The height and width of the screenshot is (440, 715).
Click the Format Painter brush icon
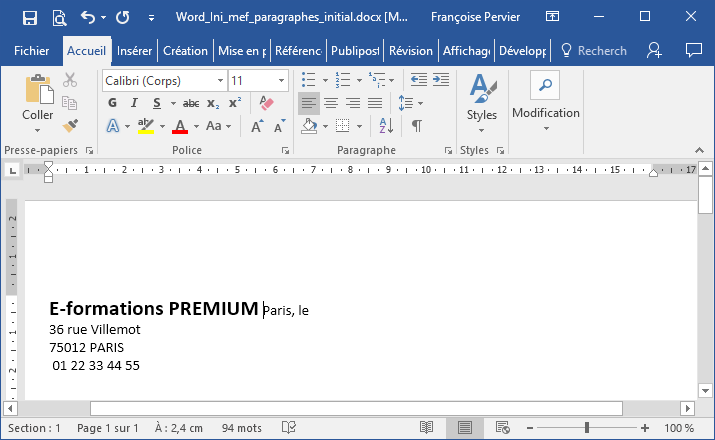pyautogui.click(x=70, y=126)
